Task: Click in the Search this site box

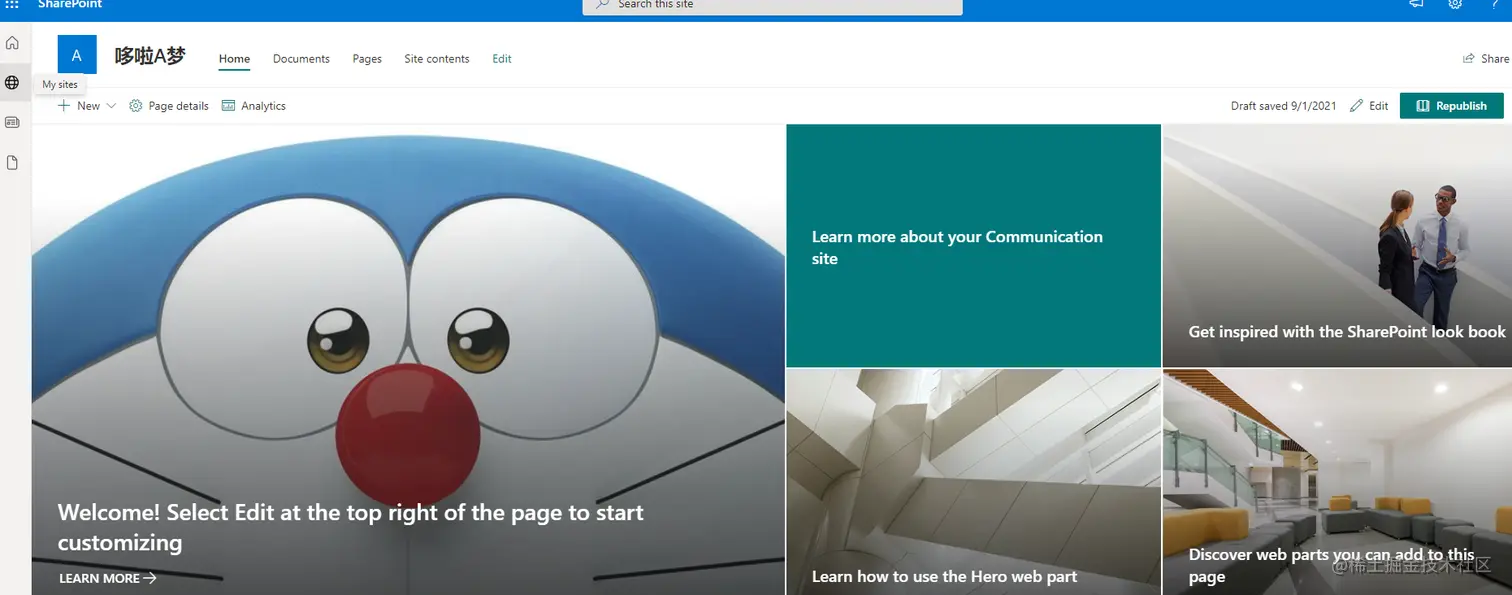Action: (772, 6)
